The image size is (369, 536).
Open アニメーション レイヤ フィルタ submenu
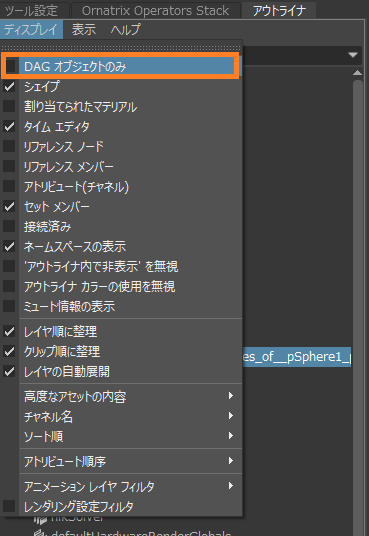coord(131,486)
